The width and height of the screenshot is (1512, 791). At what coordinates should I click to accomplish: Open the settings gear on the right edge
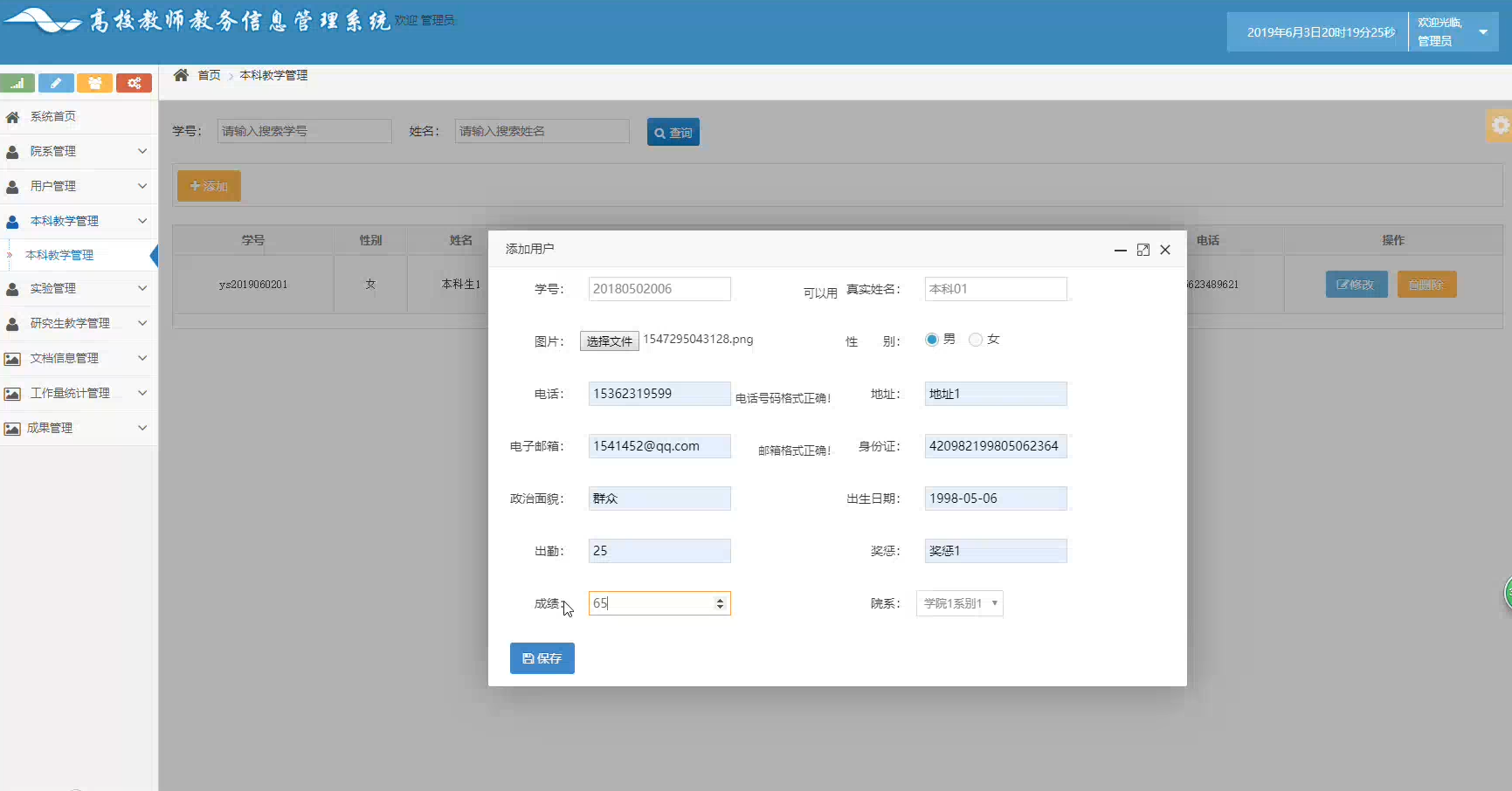tap(1500, 126)
